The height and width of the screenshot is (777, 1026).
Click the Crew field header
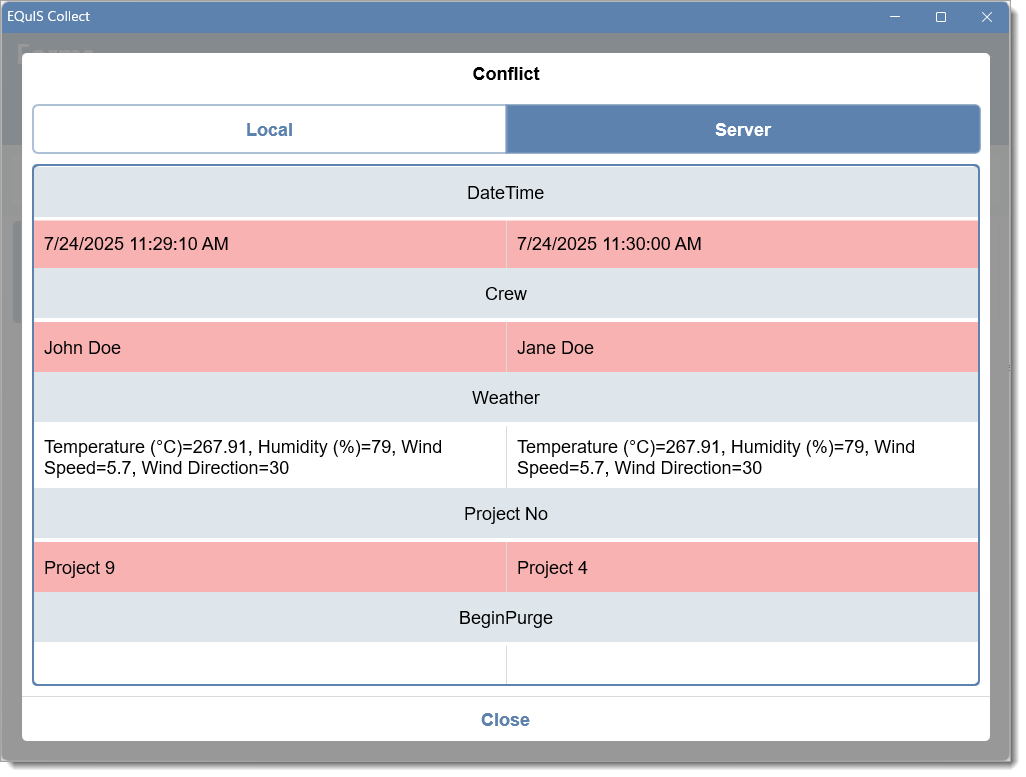point(506,294)
